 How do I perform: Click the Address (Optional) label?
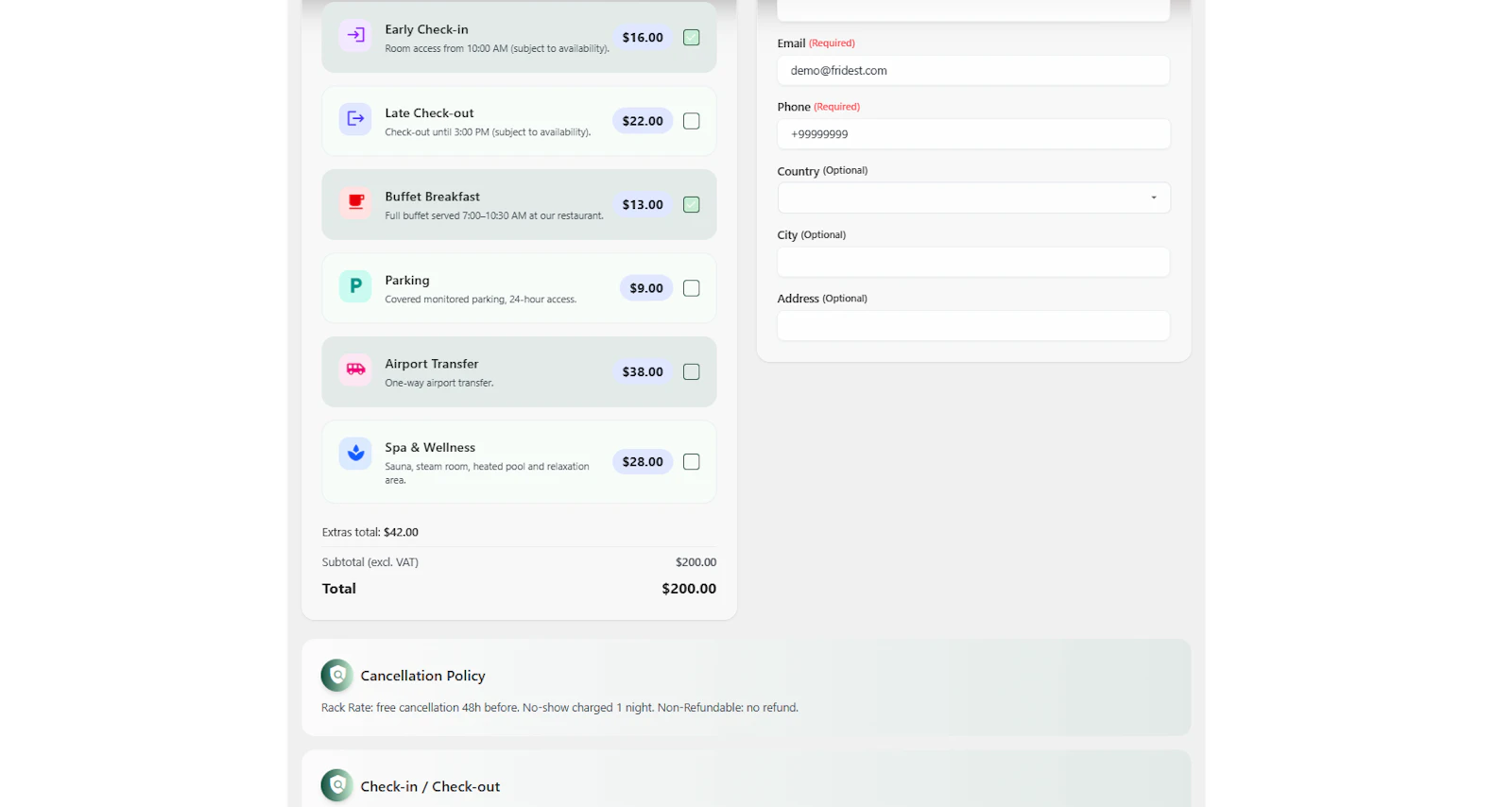click(x=822, y=299)
